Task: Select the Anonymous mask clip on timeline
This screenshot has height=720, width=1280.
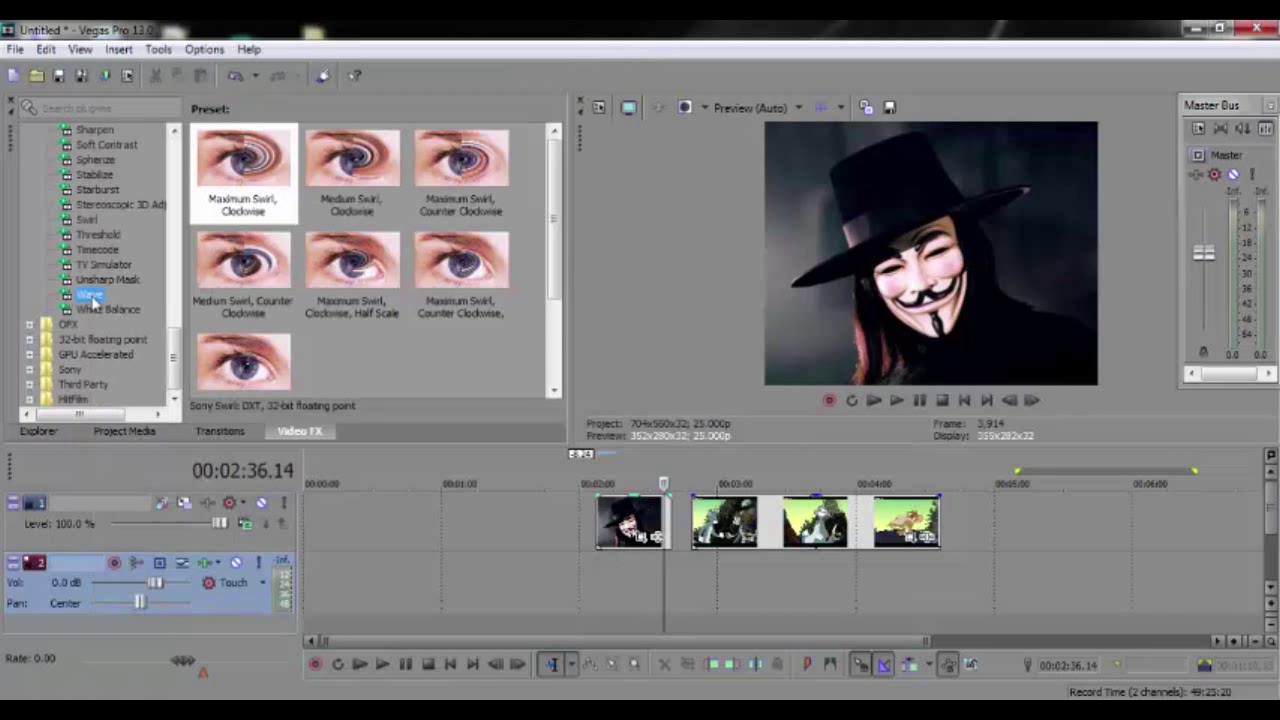Action: coord(631,522)
